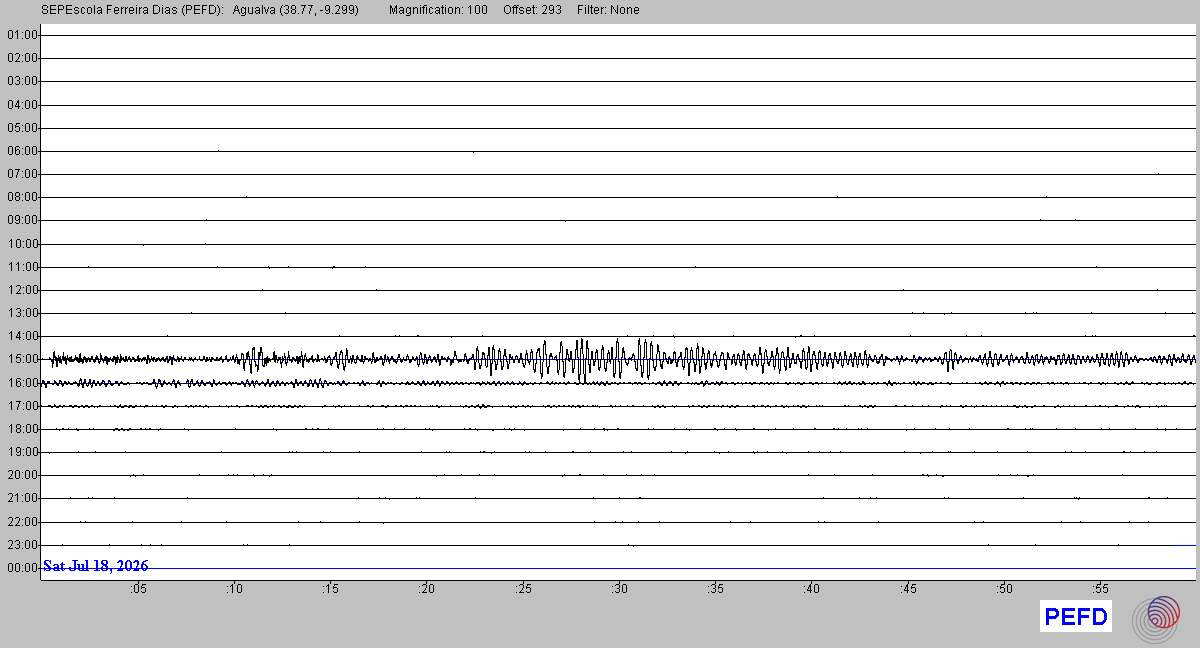This screenshot has width=1200, height=648.
Task: Click the 07:00 hour label
Action: (22, 174)
